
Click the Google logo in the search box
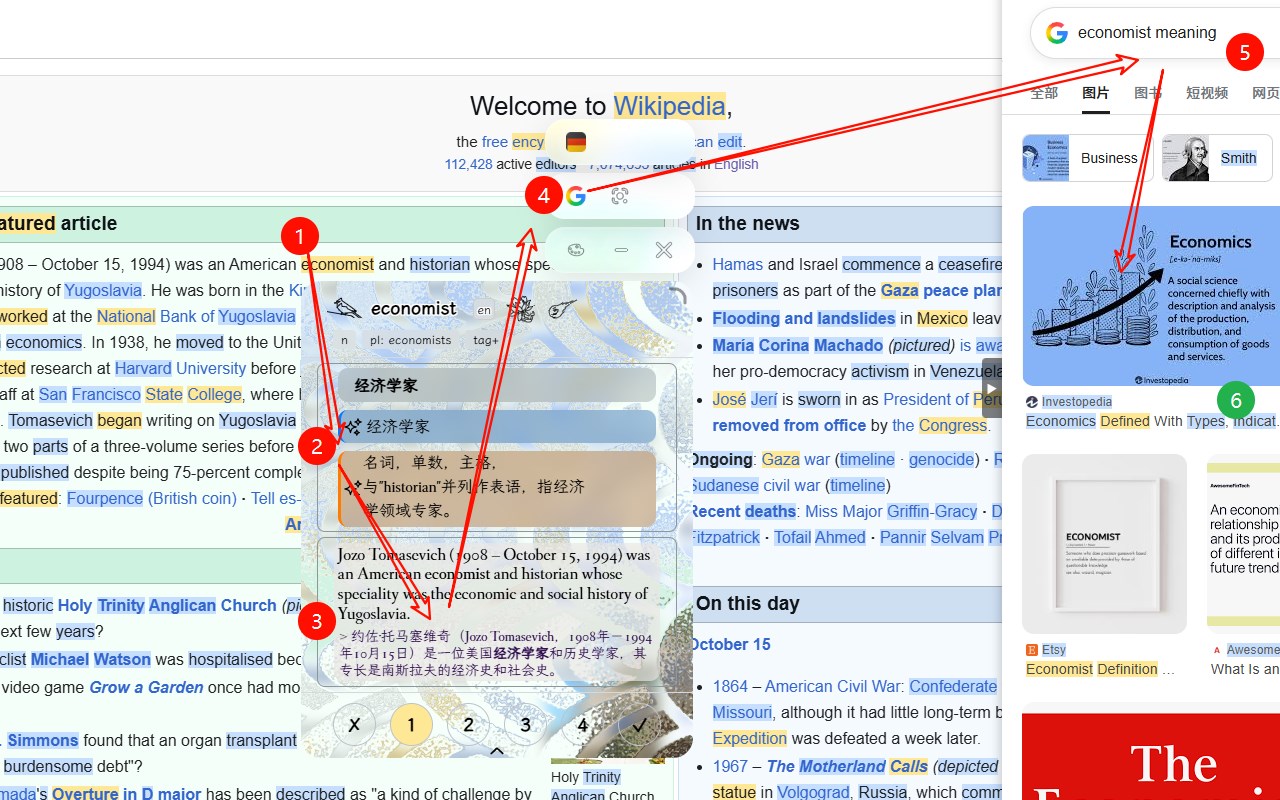click(x=1057, y=33)
